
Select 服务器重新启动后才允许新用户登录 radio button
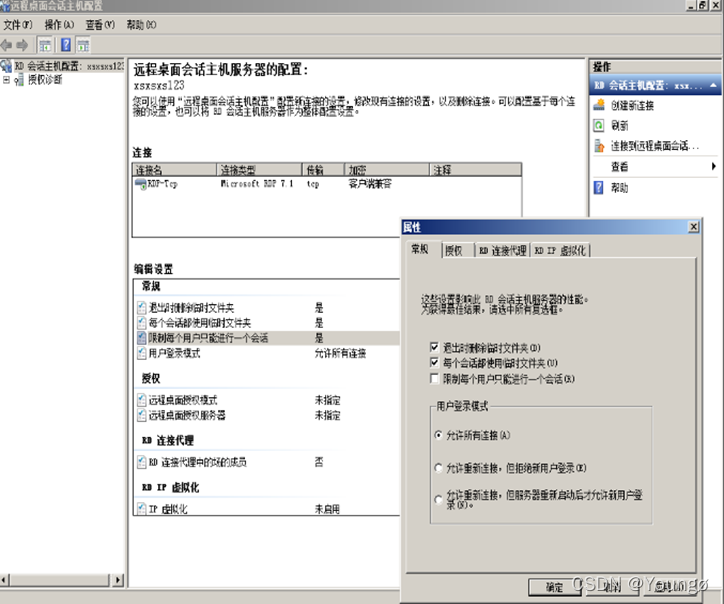coord(439,500)
